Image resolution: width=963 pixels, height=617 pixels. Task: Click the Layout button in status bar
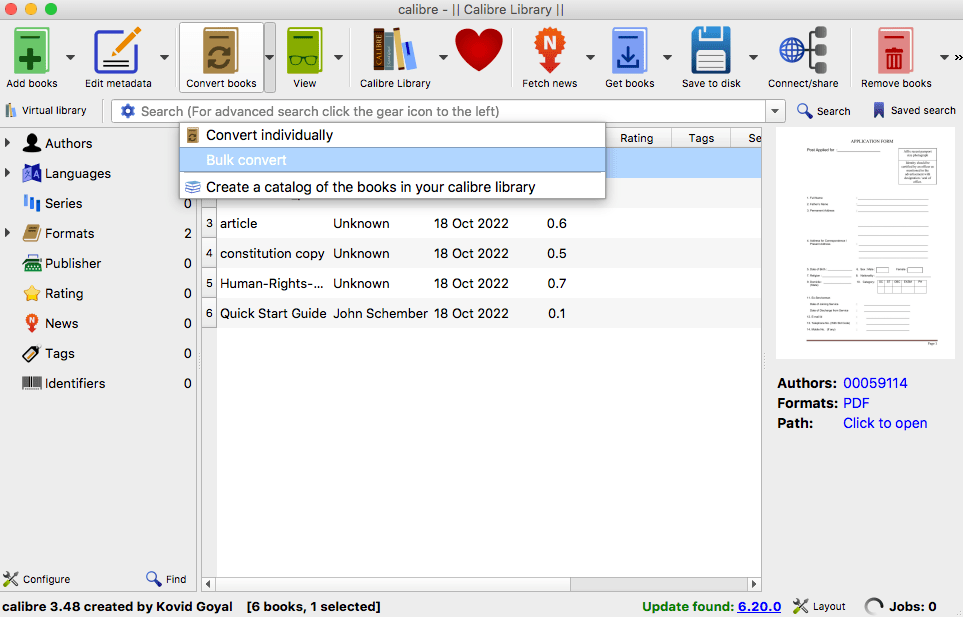[819, 606]
